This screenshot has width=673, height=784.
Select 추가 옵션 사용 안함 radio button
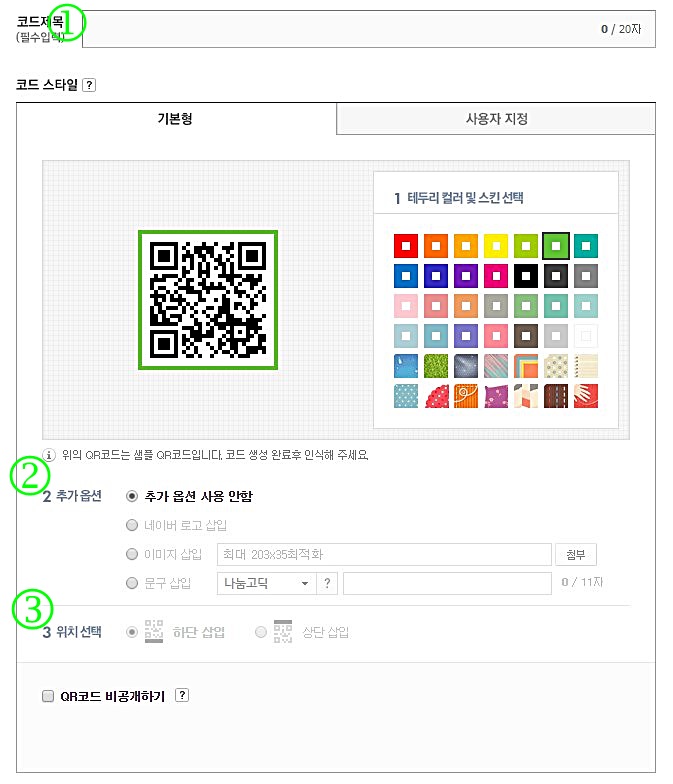coord(132,496)
